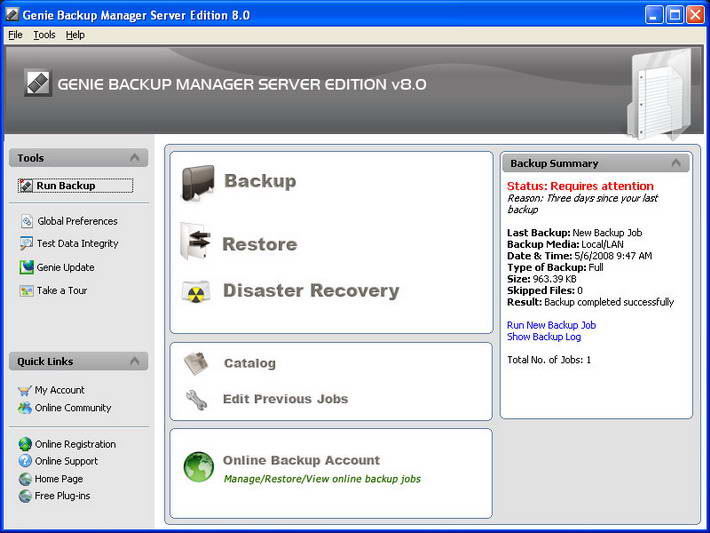Click Manage/Restore/View online backup jobs text
710x533 pixels.
tap(322, 479)
